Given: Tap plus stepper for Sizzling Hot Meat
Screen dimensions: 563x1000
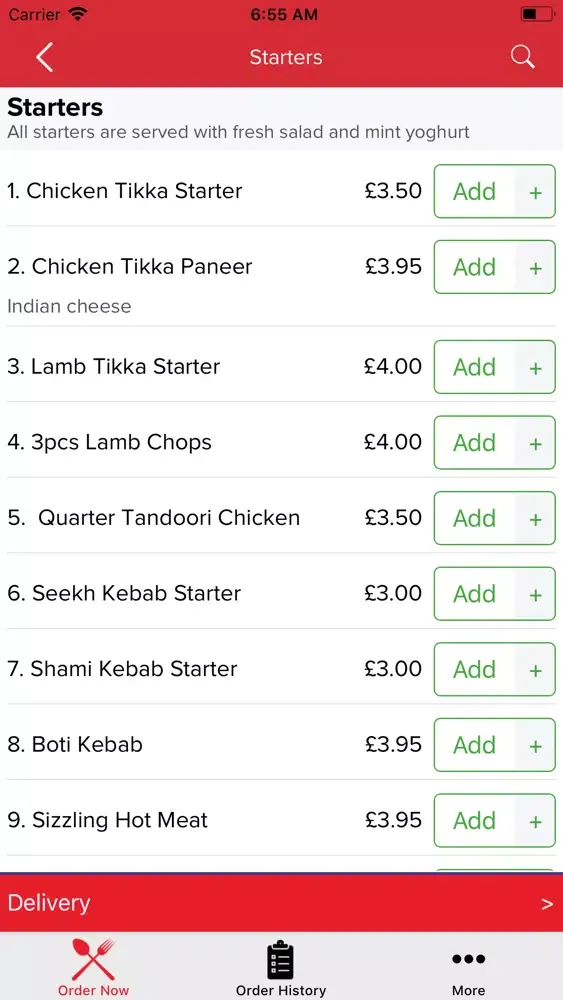Looking at the screenshot, I should 536,821.
